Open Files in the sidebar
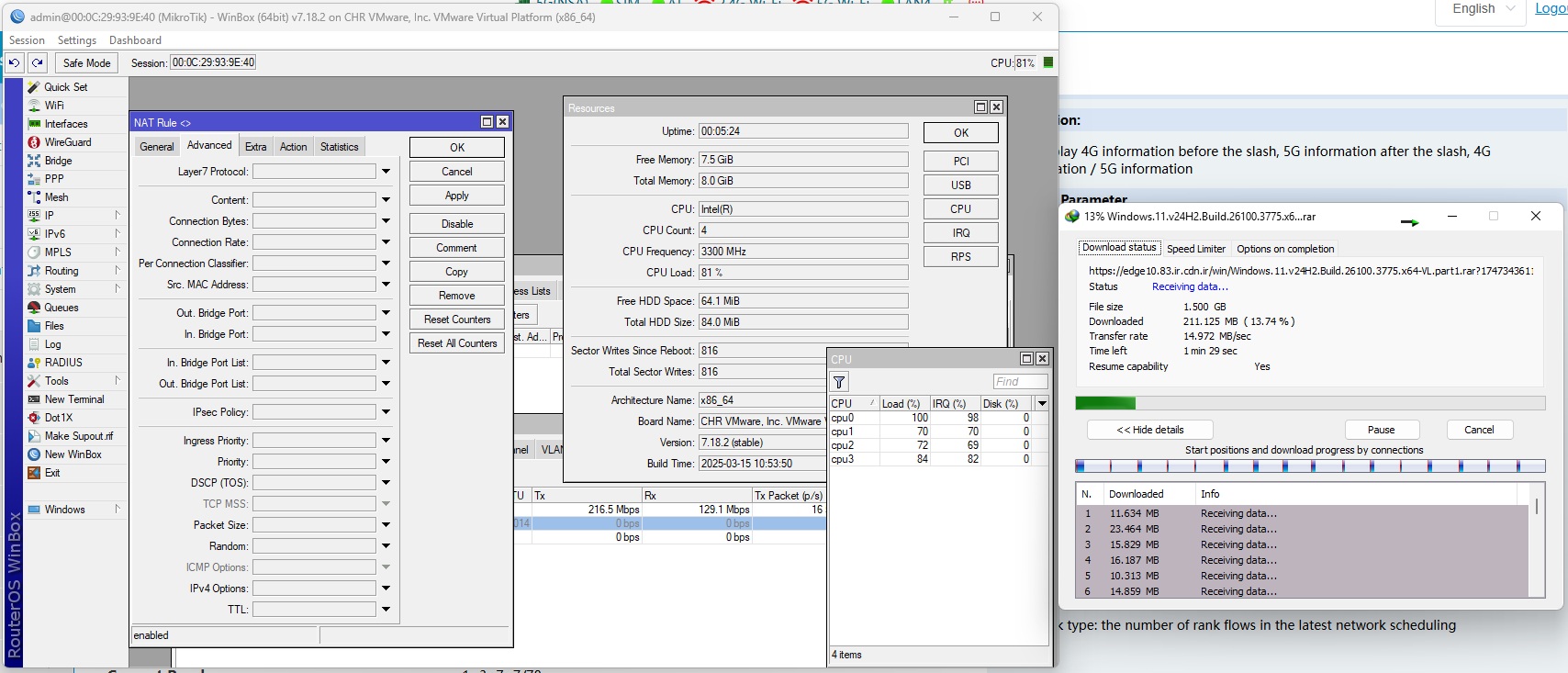 point(54,326)
